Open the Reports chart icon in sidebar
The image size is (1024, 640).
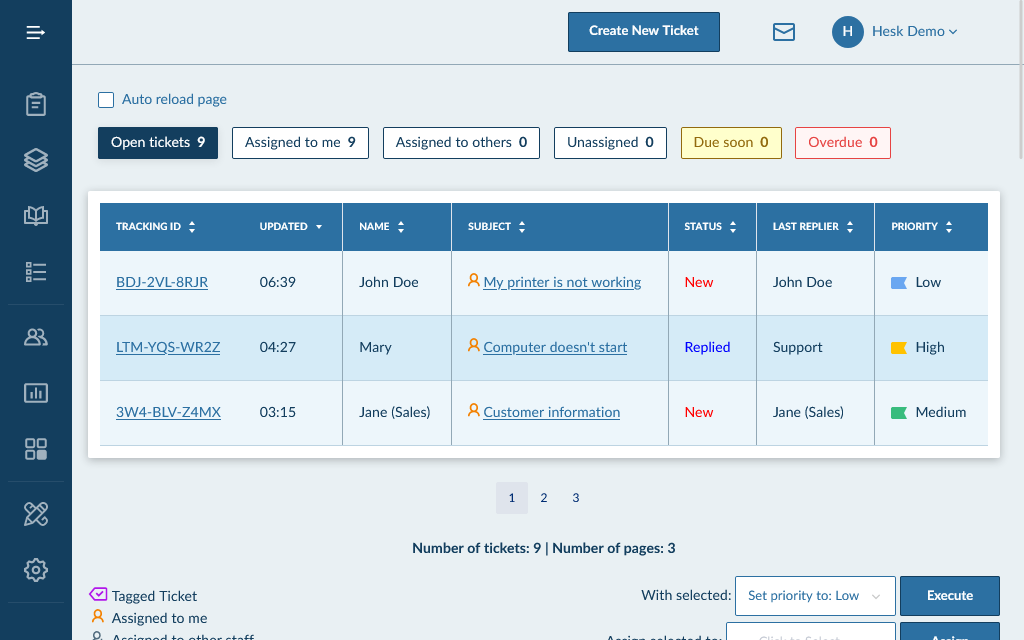(36, 393)
